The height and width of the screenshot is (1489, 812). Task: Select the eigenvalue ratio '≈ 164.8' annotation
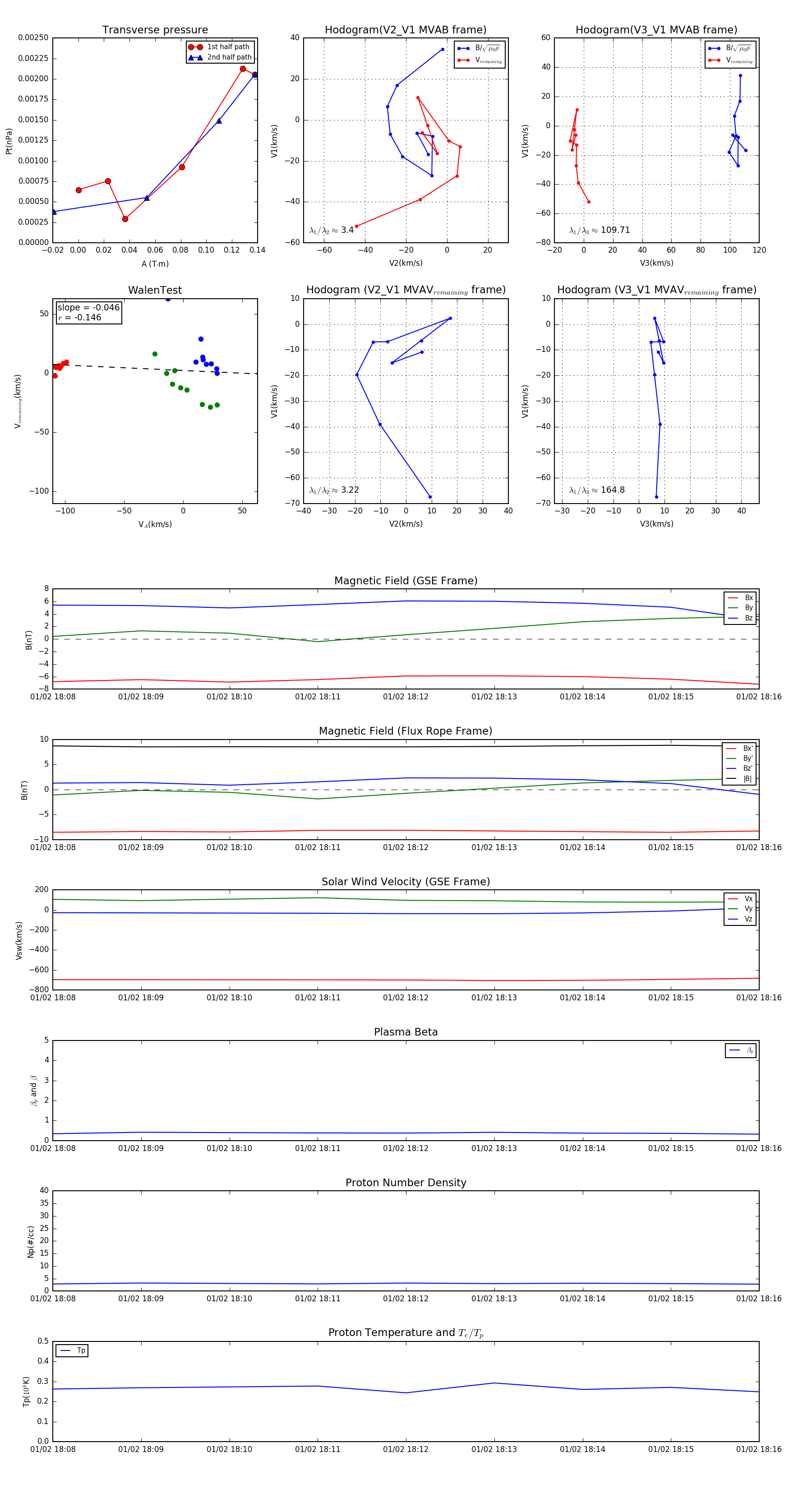pyautogui.click(x=597, y=490)
